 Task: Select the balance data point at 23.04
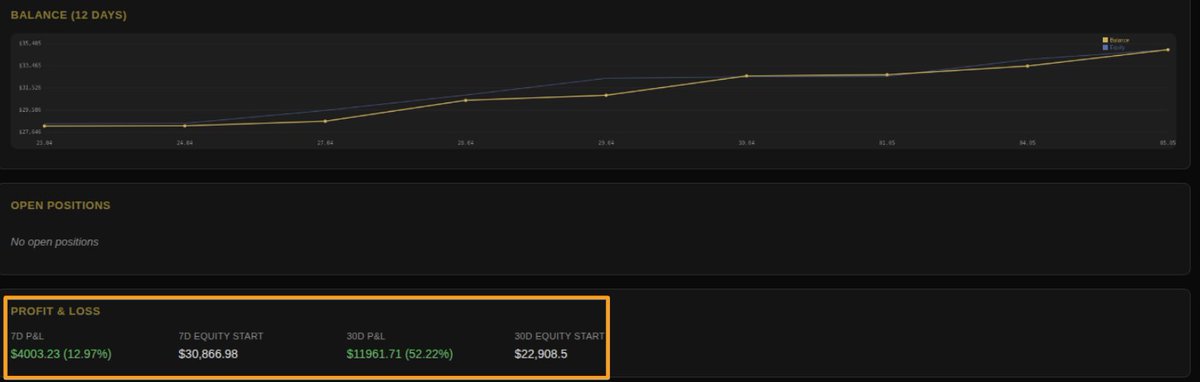(45, 126)
